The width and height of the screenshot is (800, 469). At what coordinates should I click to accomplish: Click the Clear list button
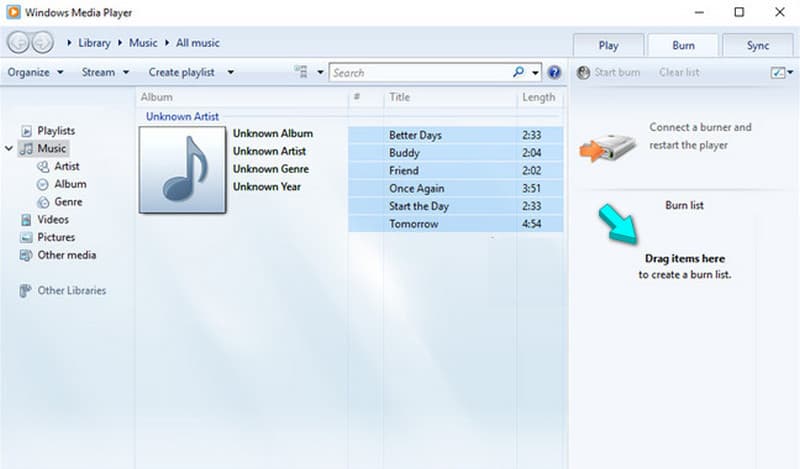click(679, 72)
